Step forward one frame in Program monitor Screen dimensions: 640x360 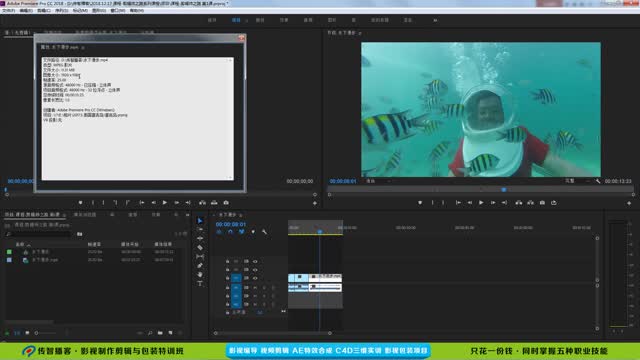click(x=493, y=202)
